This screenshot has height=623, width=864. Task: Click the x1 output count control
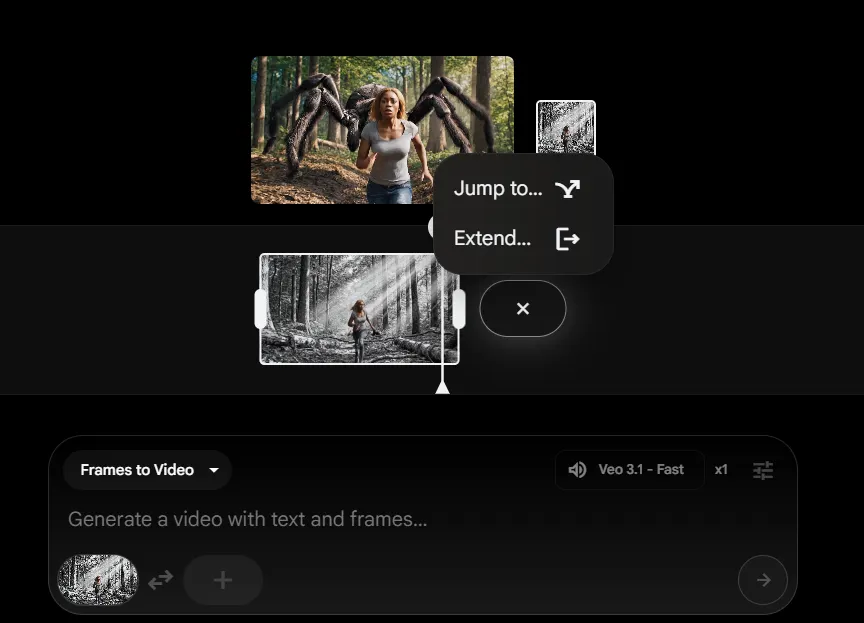[x=721, y=470]
